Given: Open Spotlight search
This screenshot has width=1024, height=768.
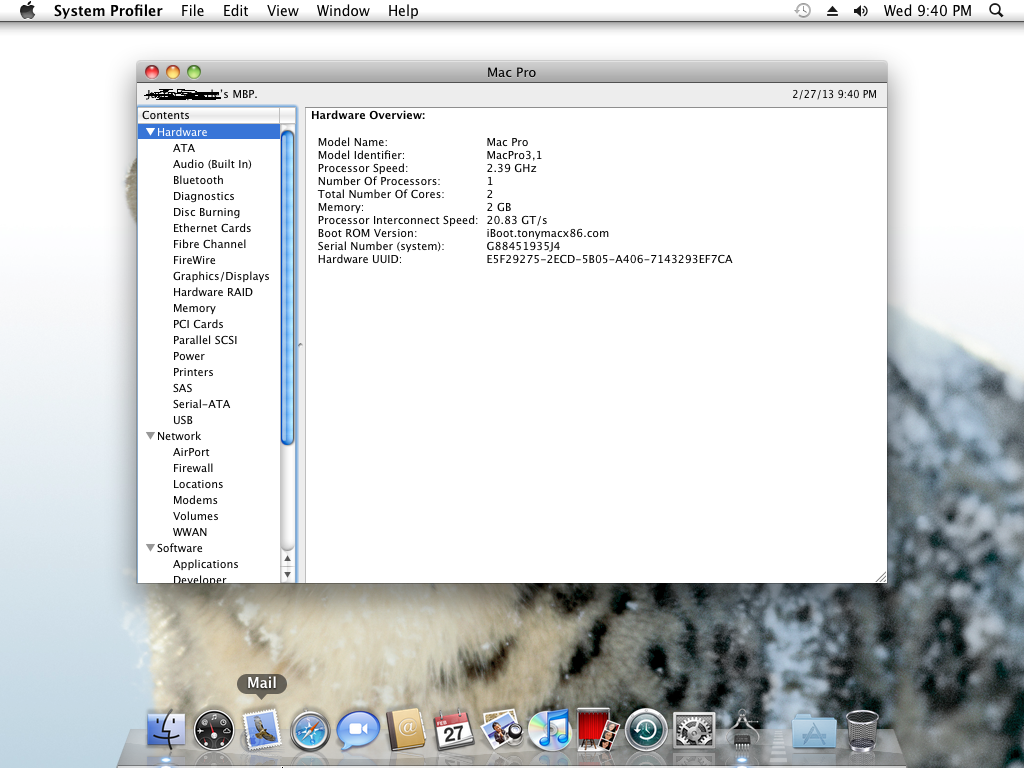Looking at the screenshot, I should click(x=996, y=10).
